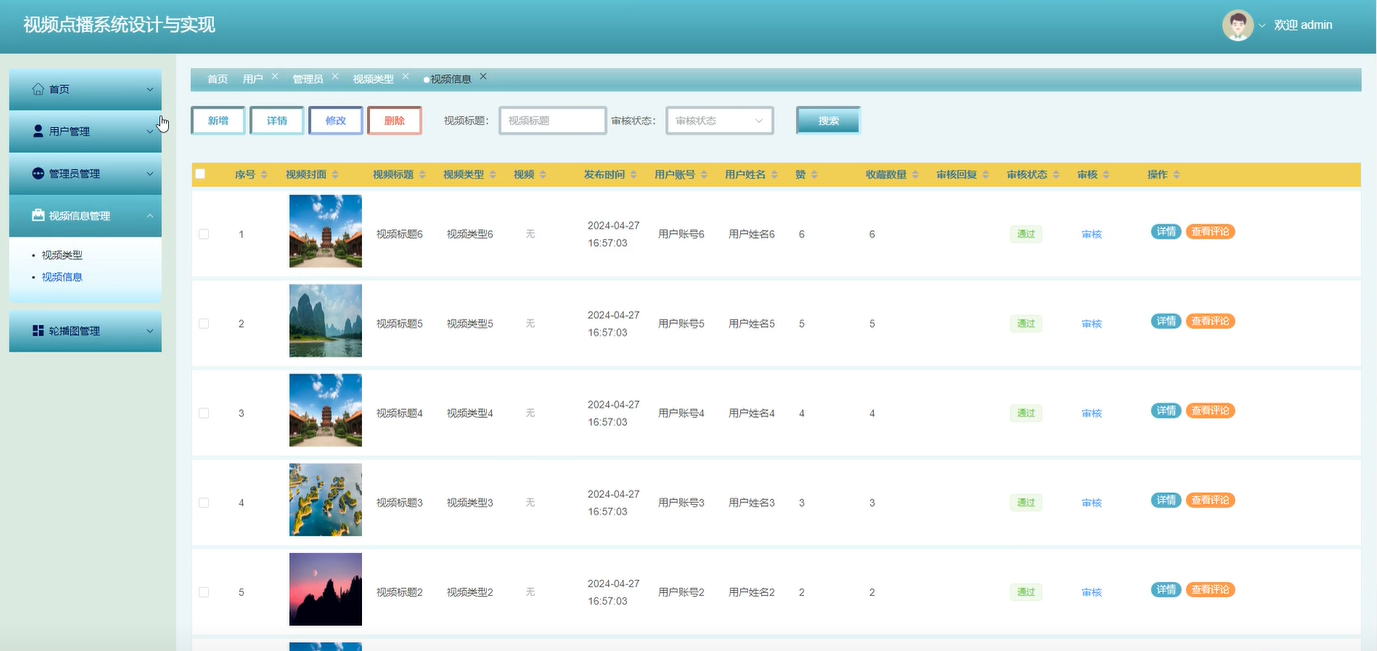Expand the 管理员管理 menu chevron
1377x651 pixels.
point(150,174)
